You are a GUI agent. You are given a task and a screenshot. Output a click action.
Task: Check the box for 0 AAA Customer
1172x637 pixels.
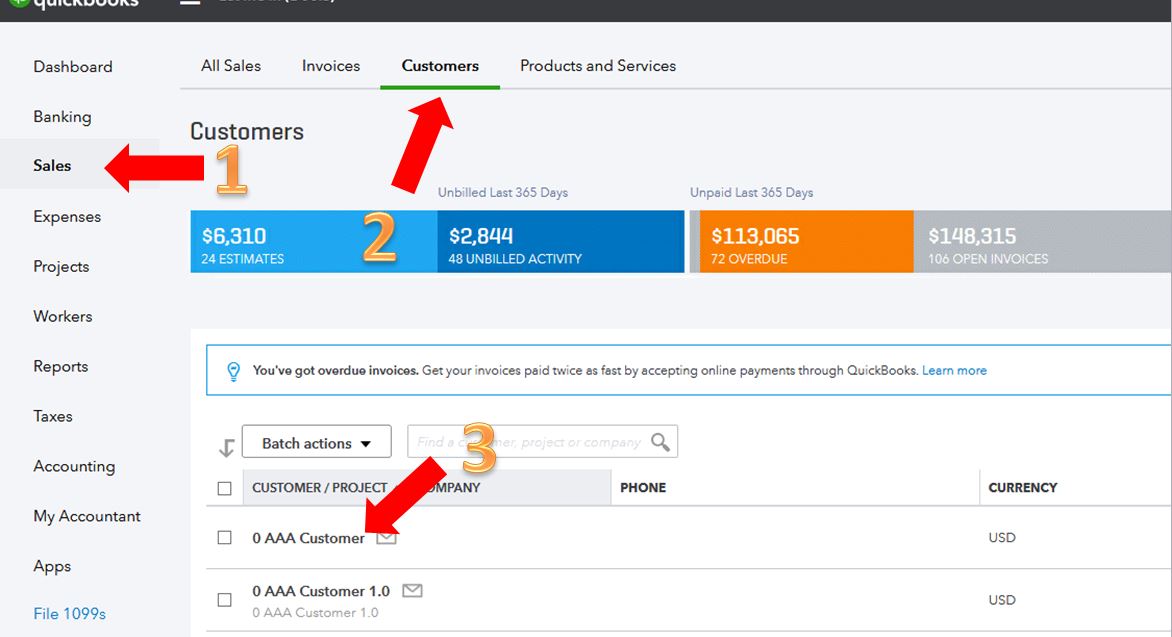point(224,538)
